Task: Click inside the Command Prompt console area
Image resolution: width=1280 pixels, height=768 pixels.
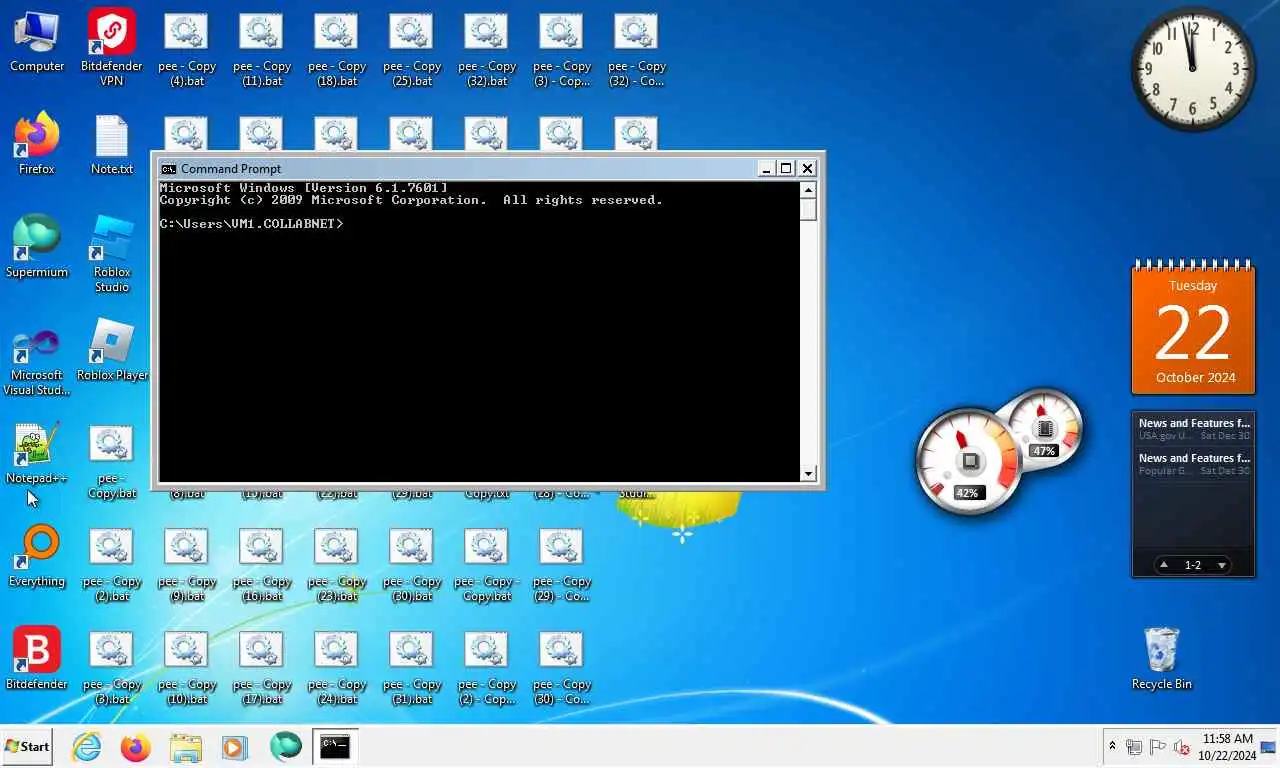Action: (479, 332)
